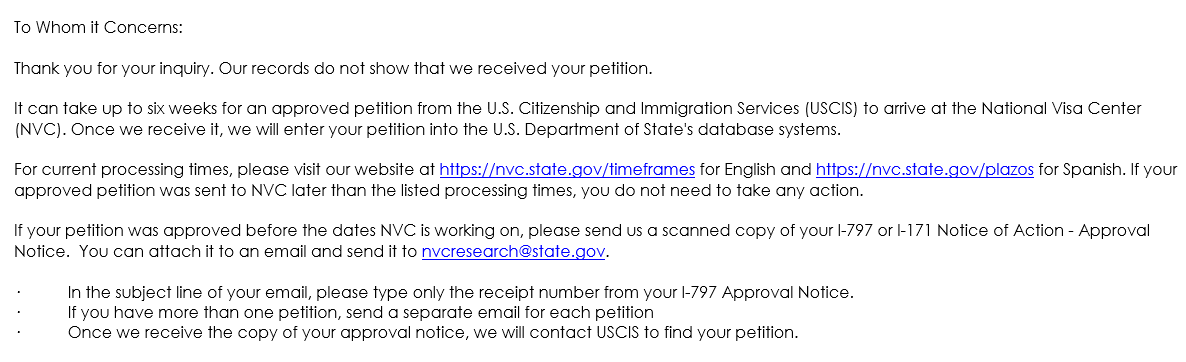Click the first bullet about the subject line

tap(461, 292)
